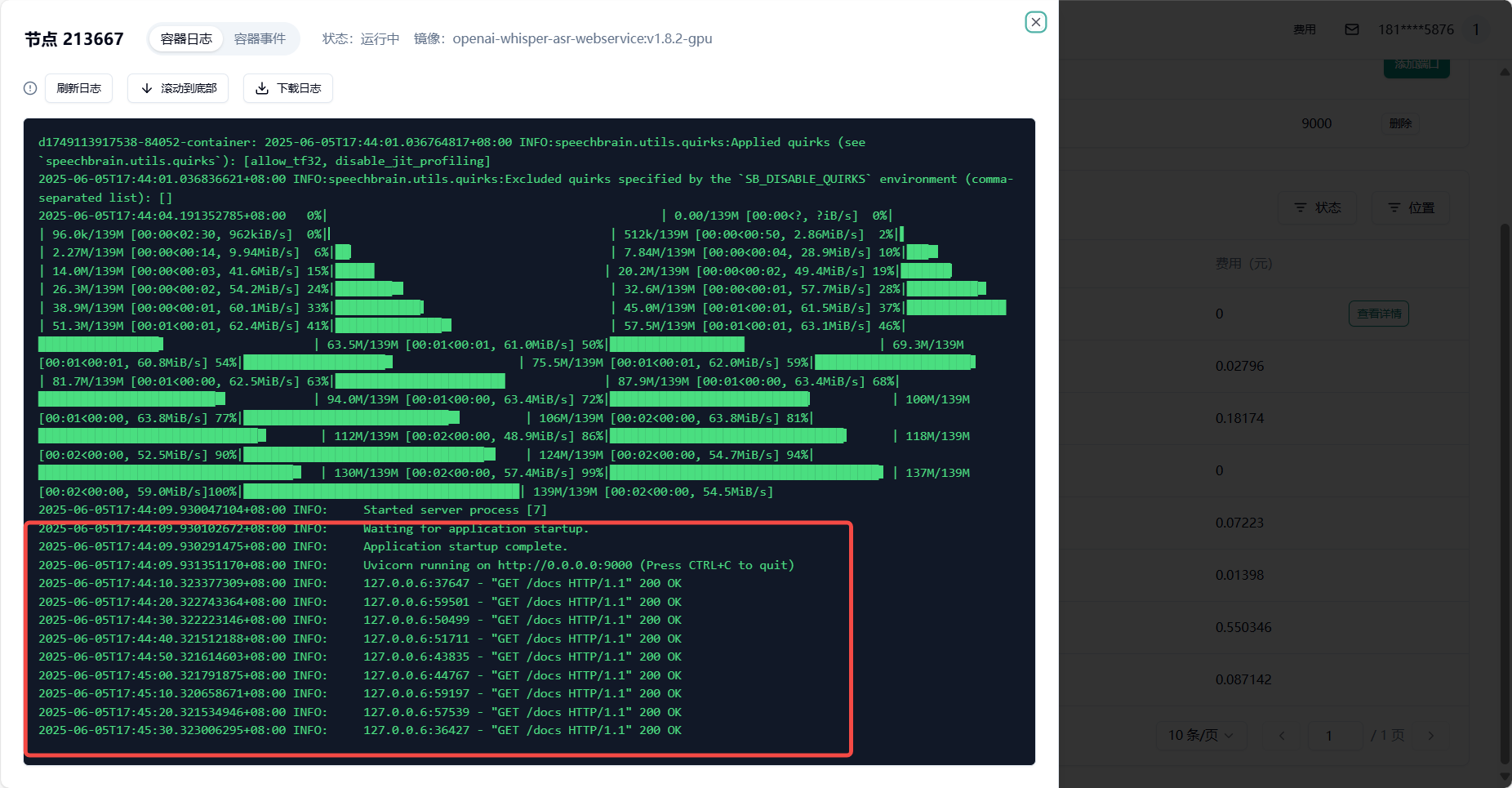Click the download icon in 下载日志
The image size is (1512, 788).
point(262,88)
